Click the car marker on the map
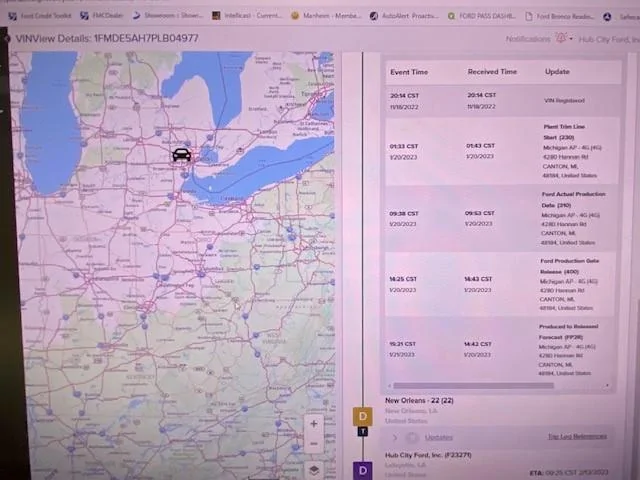The height and width of the screenshot is (480, 640). [x=182, y=155]
